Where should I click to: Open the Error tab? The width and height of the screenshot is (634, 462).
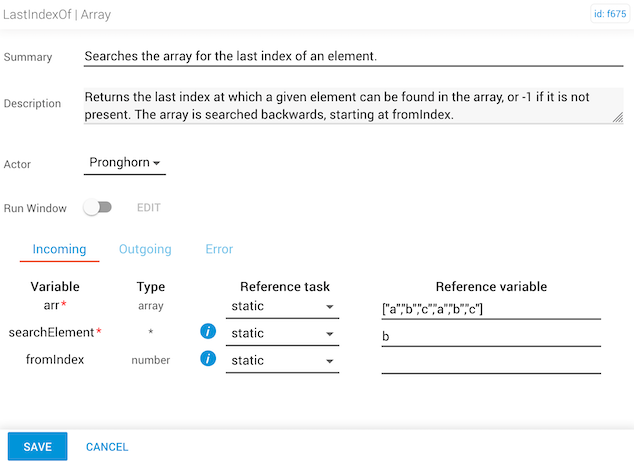219,249
